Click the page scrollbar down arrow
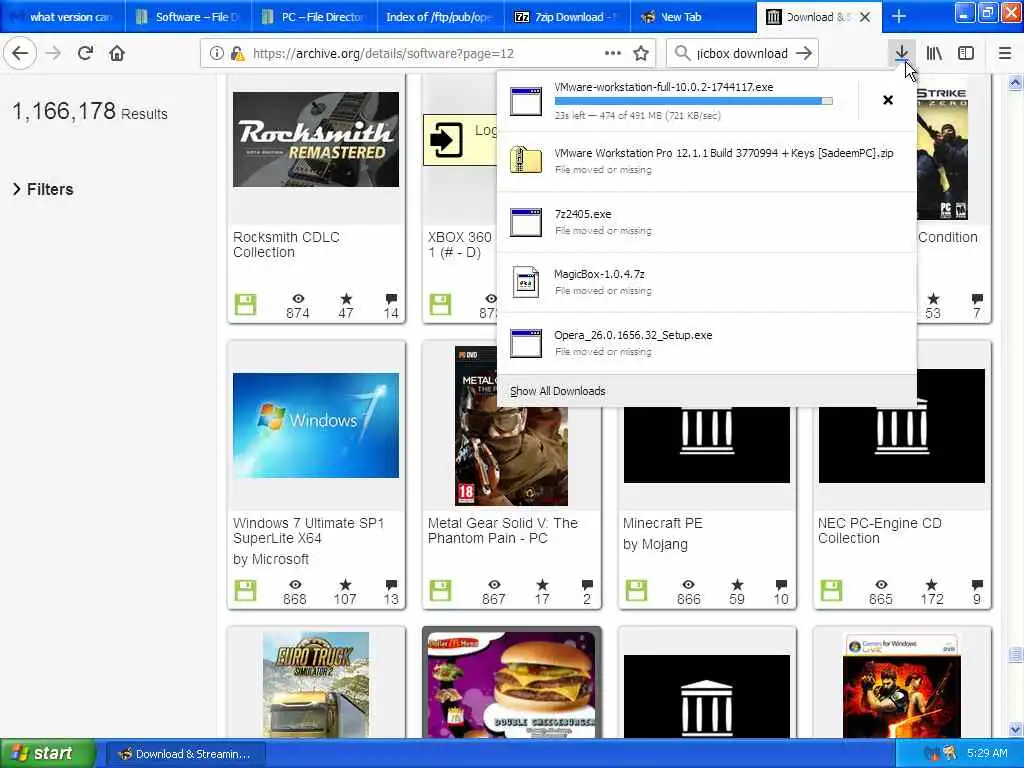The image size is (1024, 768). click(1016, 729)
